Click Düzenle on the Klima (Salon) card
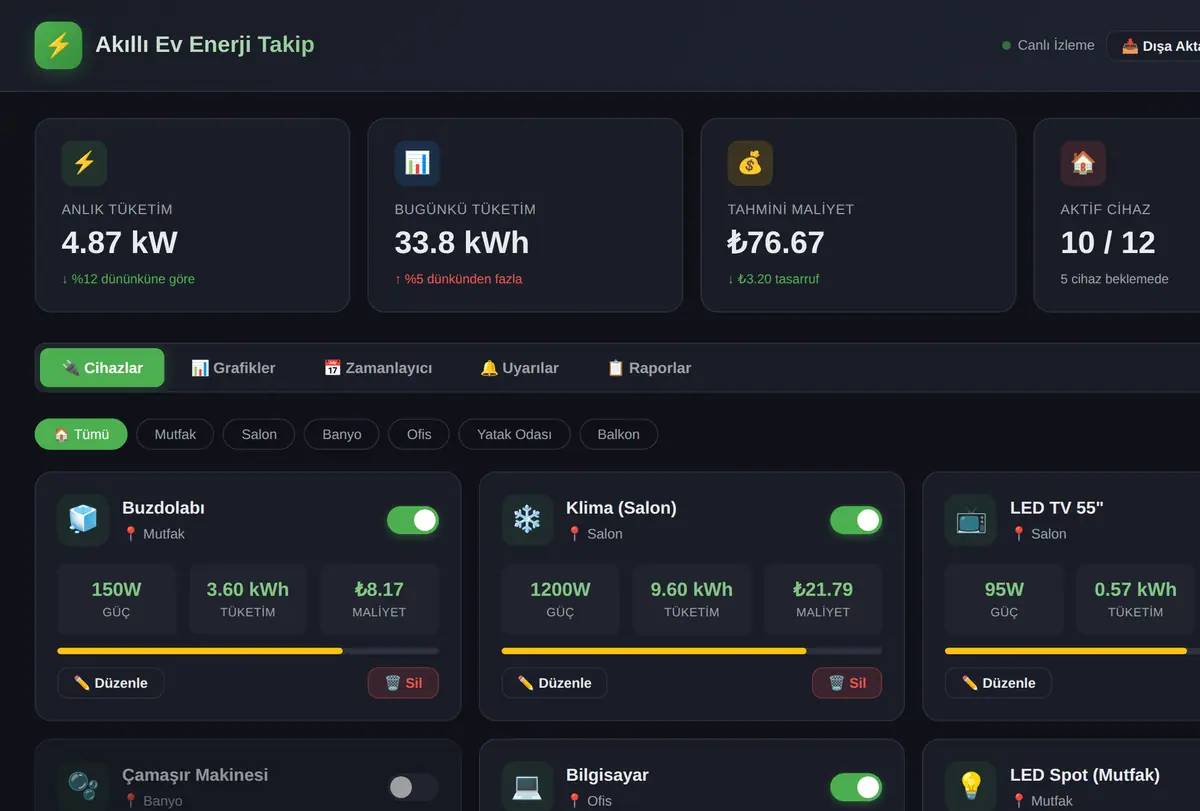The height and width of the screenshot is (811, 1200). pos(554,683)
